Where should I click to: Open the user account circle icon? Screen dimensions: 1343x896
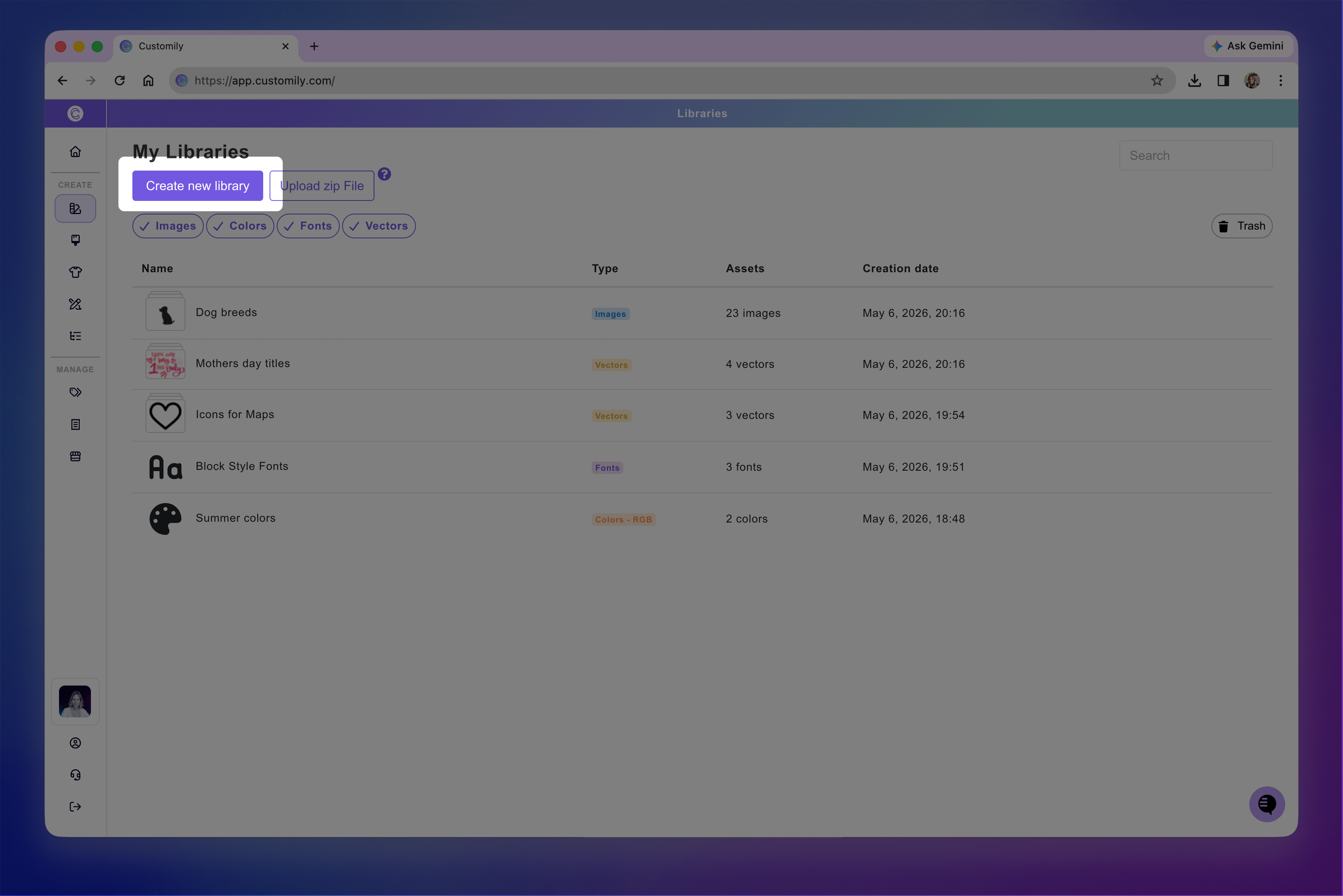(75, 743)
